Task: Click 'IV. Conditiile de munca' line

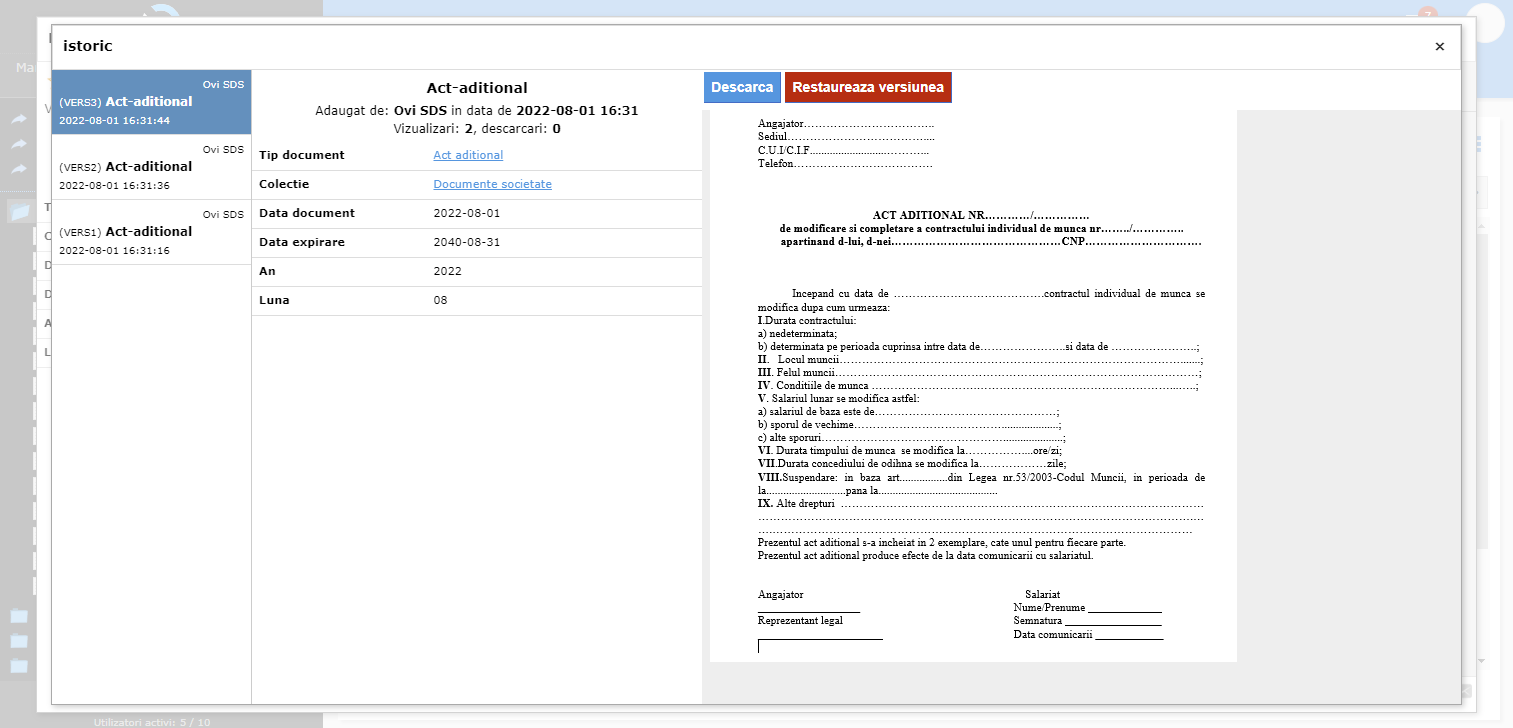Action: (x=978, y=385)
